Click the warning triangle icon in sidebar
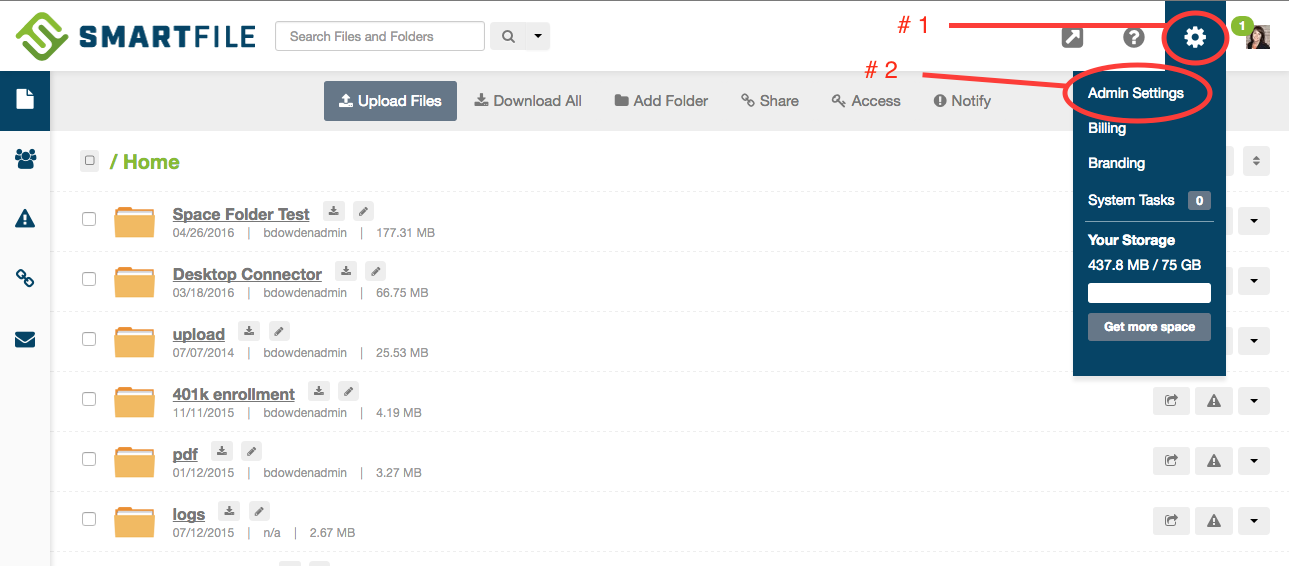 tap(25, 219)
